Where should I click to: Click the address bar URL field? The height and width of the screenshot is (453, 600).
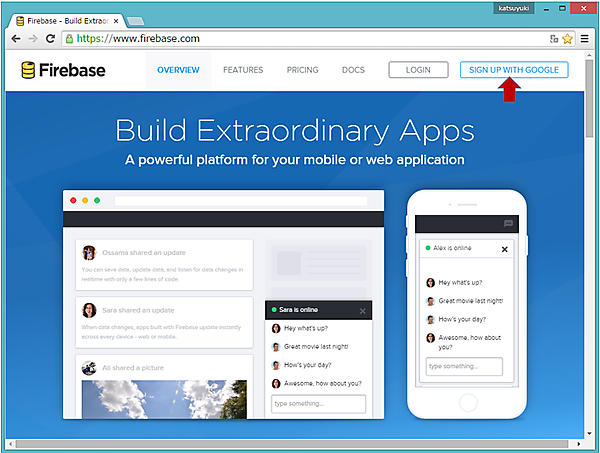click(306, 39)
